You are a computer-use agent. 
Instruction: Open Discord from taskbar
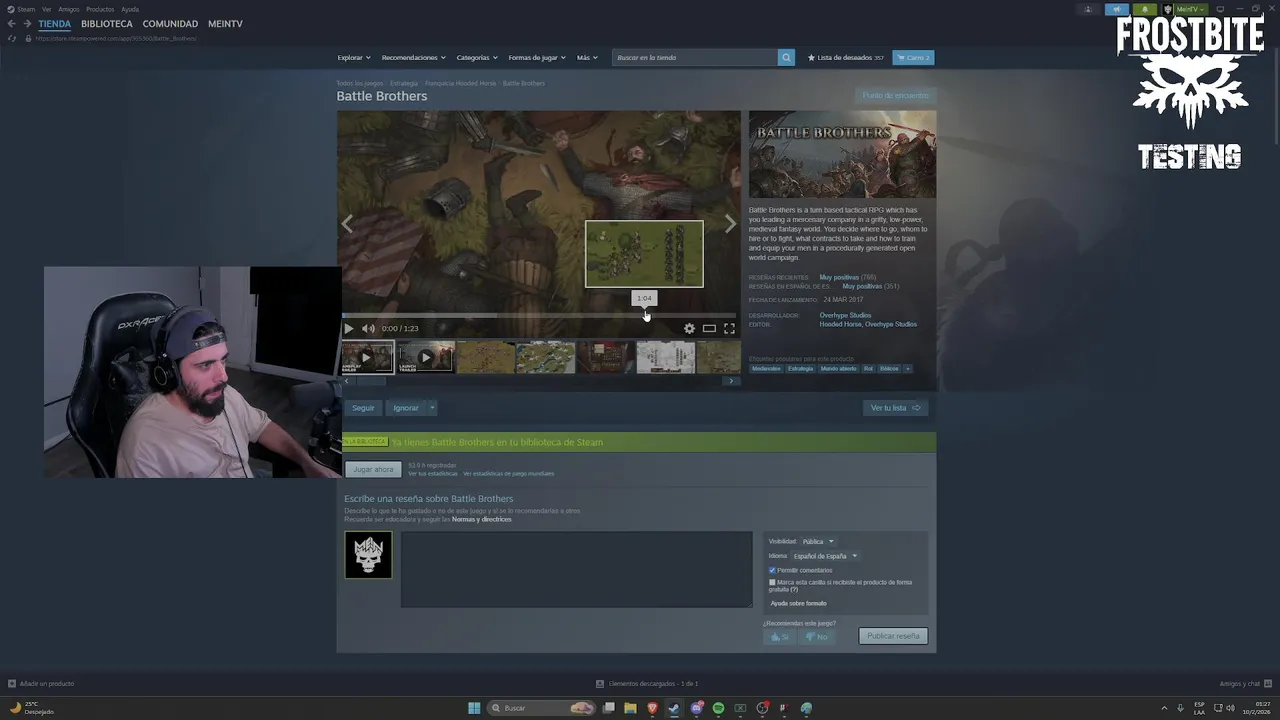pos(696,708)
